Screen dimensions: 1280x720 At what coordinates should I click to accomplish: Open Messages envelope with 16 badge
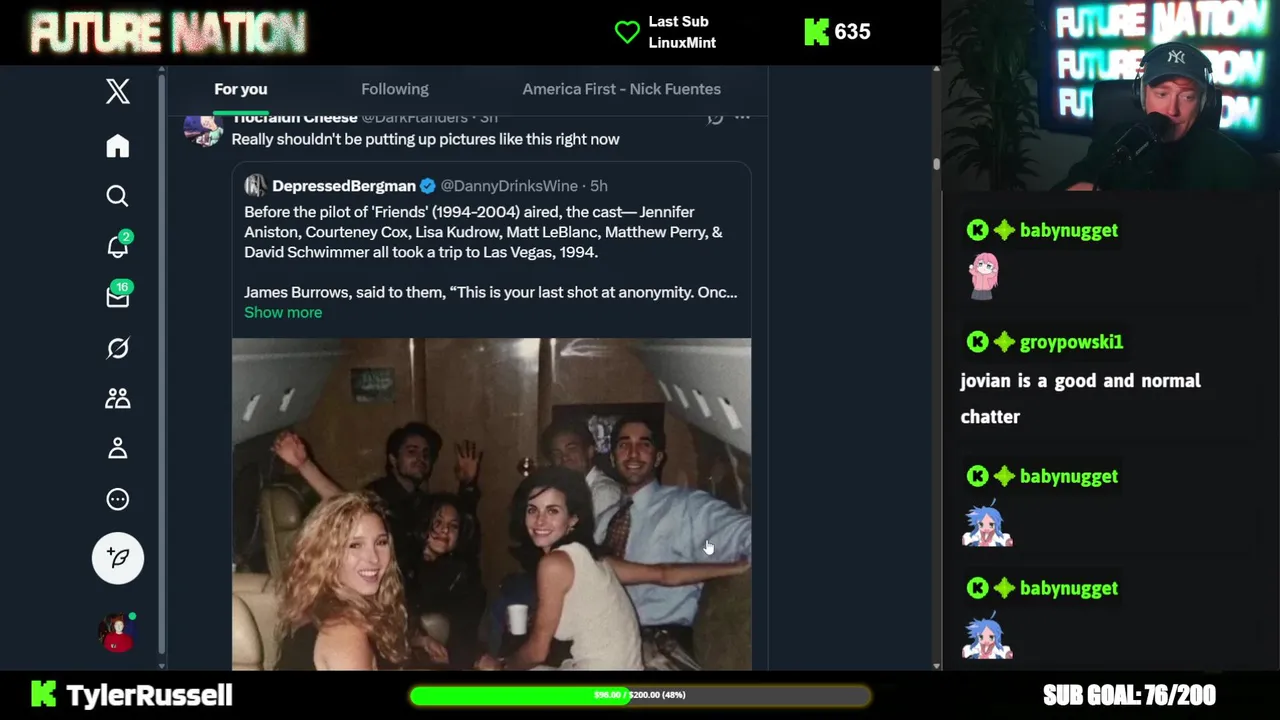[118, 296]
